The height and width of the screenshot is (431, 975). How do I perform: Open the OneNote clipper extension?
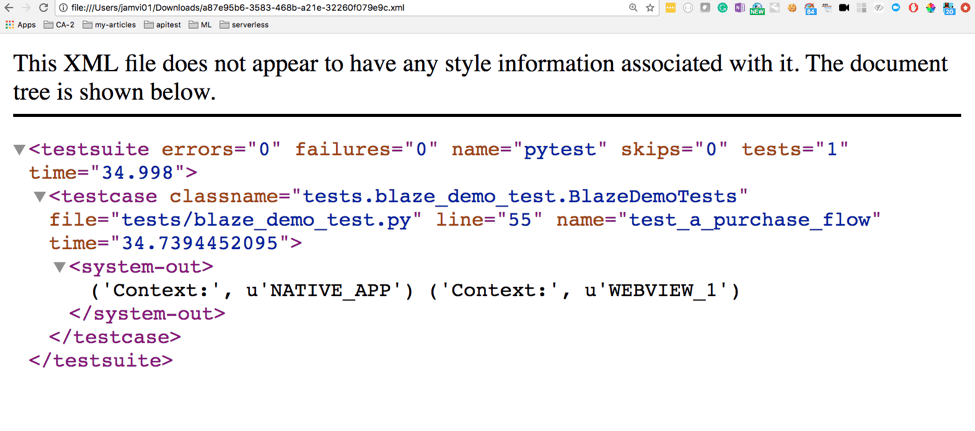click(x=740, y=7)
